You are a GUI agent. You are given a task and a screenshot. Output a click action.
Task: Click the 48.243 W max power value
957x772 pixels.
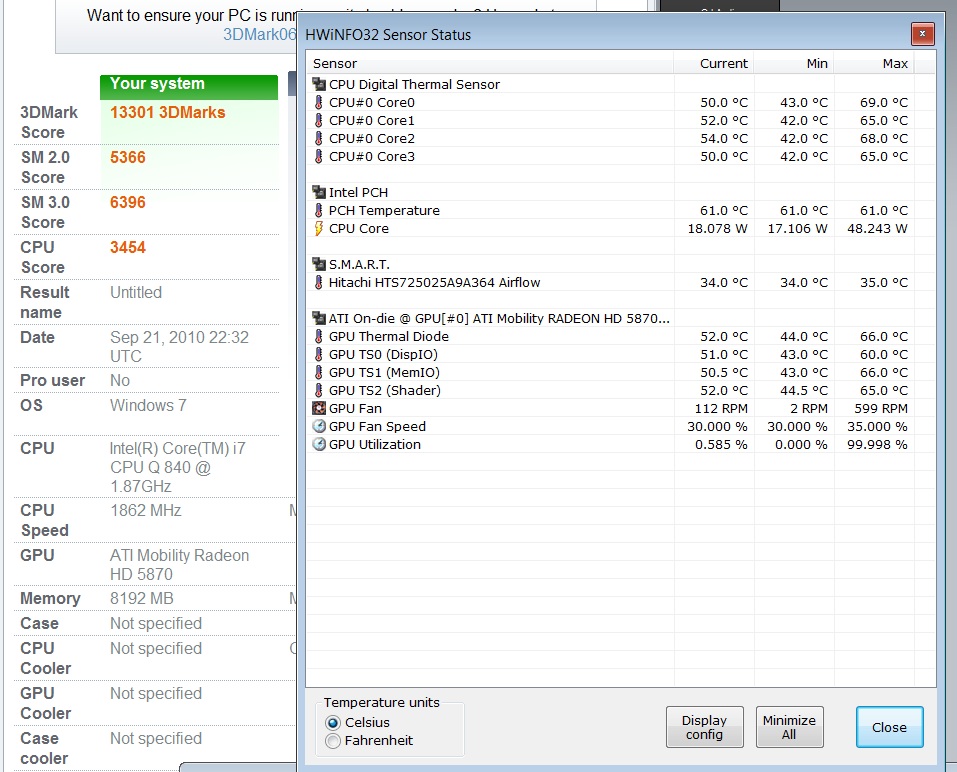tap(877, 228)
